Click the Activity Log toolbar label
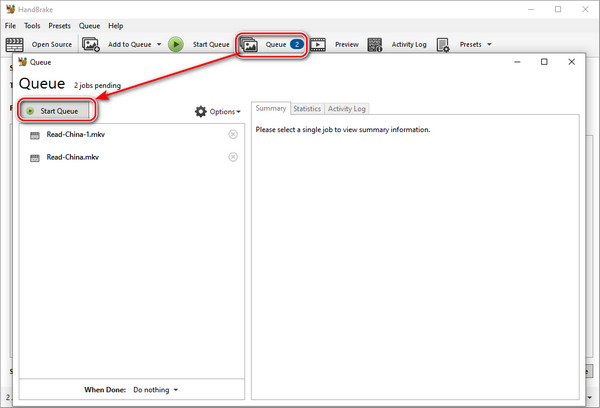600x408 pixels. (409, 44)
